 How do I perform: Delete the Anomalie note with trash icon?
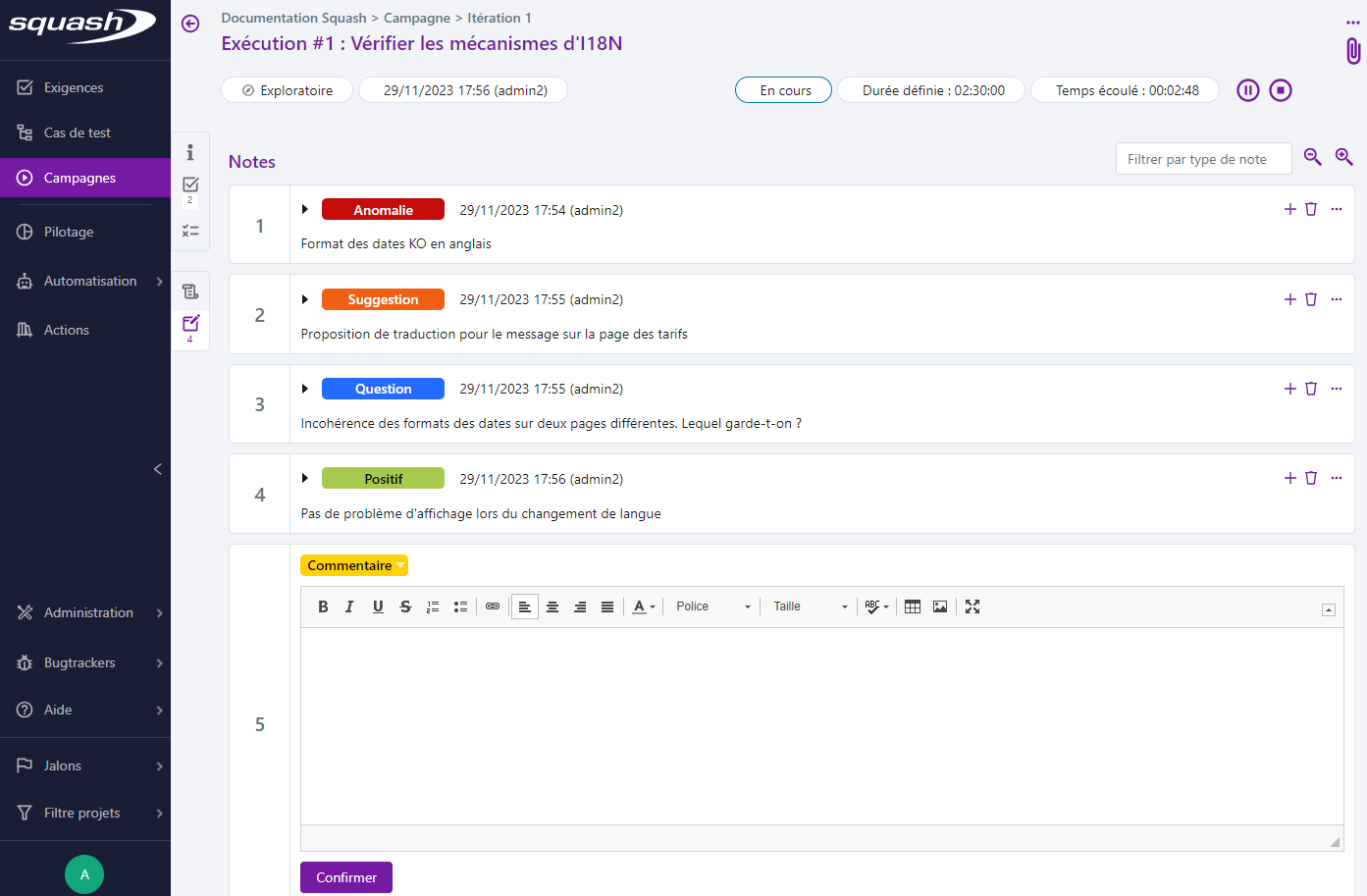coord(1311,209)
